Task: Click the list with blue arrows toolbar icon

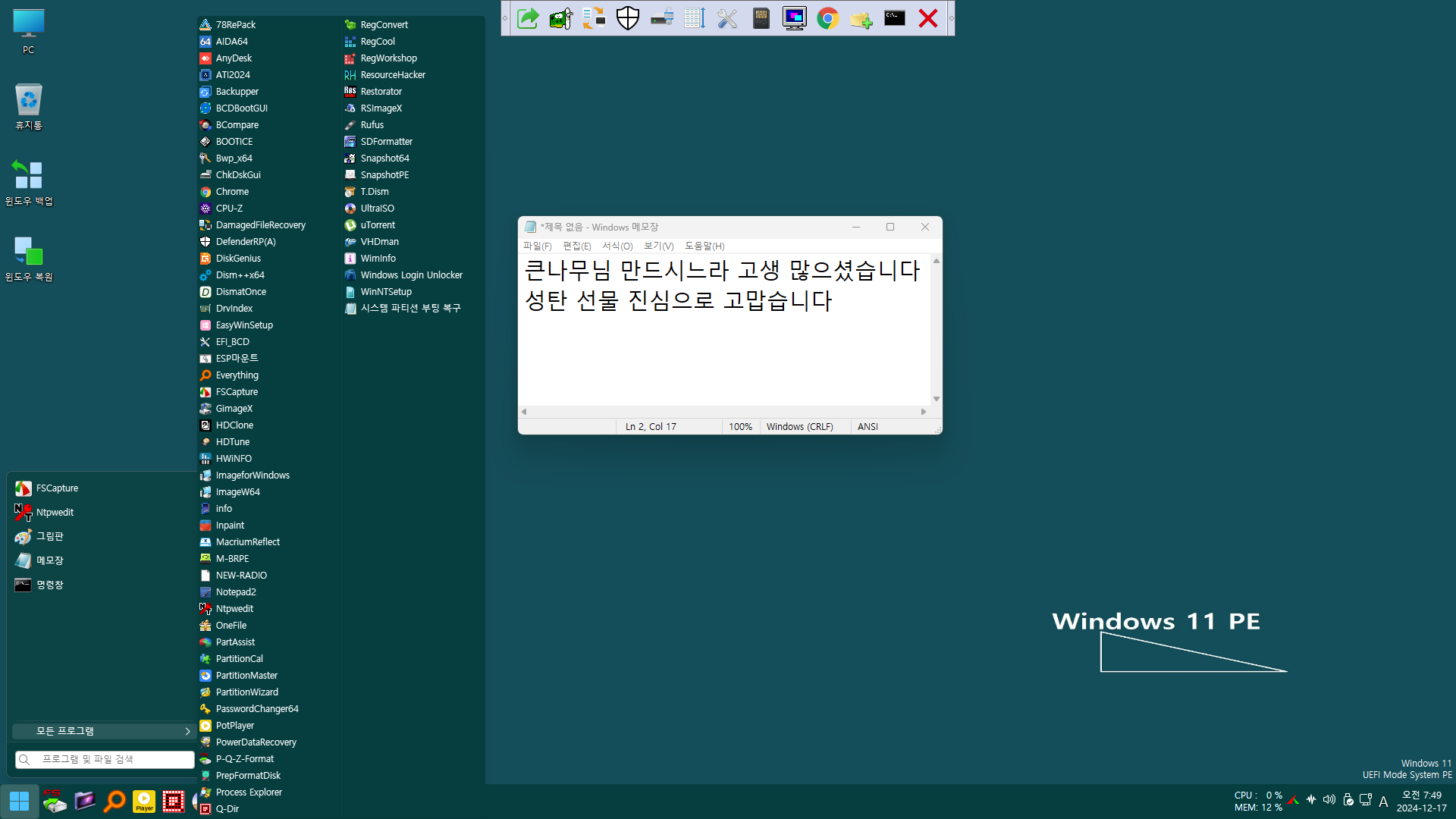Action: click(695, 18)
